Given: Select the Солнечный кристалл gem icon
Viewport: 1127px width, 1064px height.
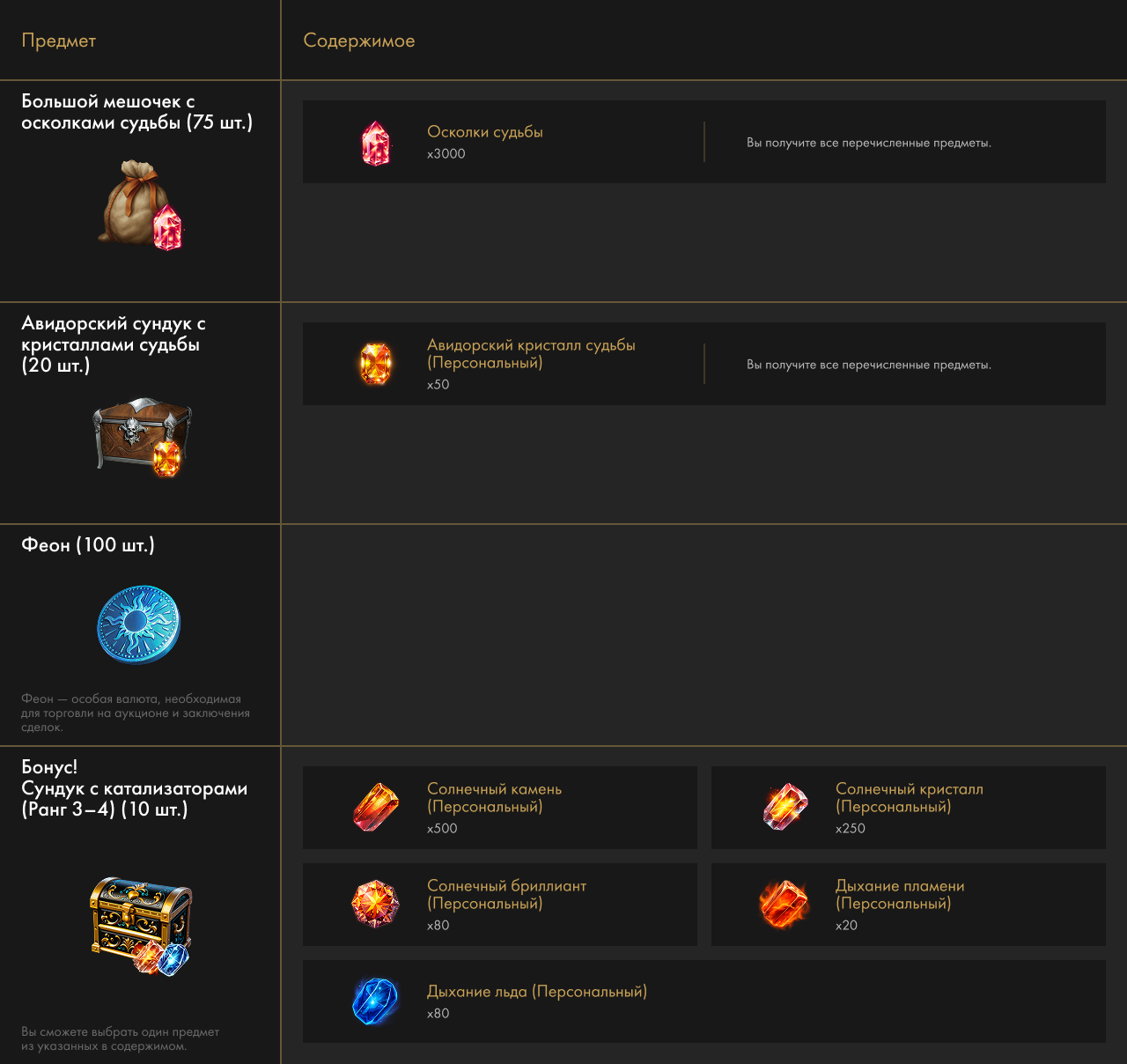Looking at the screenshot, I should click(x=784, y=807).
